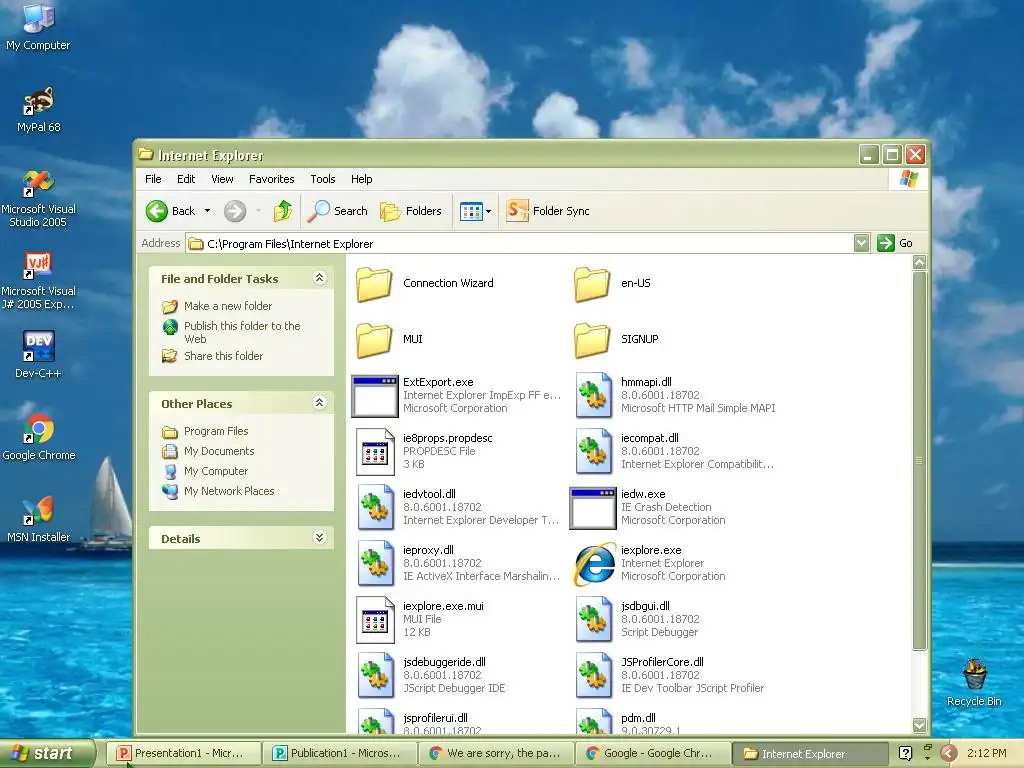This screenshot has width=1024, height=768.
Task: Select ExtExport.exe file icon
Action: click(374, 396)
